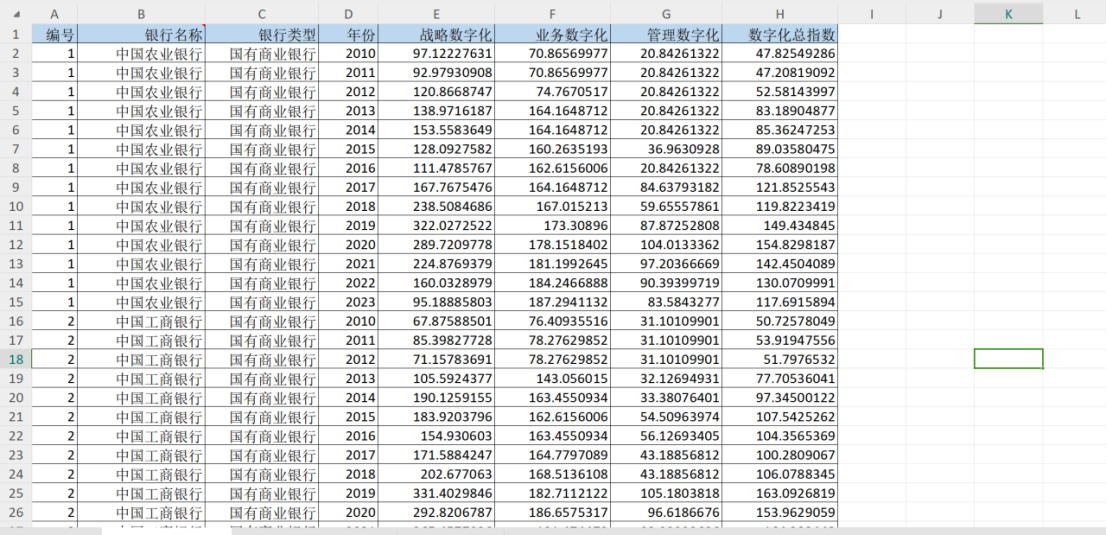The height and width of the screenshot is (535, 1107).
Task: Select cell with value 56.12693405
Action: (x=666, y=435)
